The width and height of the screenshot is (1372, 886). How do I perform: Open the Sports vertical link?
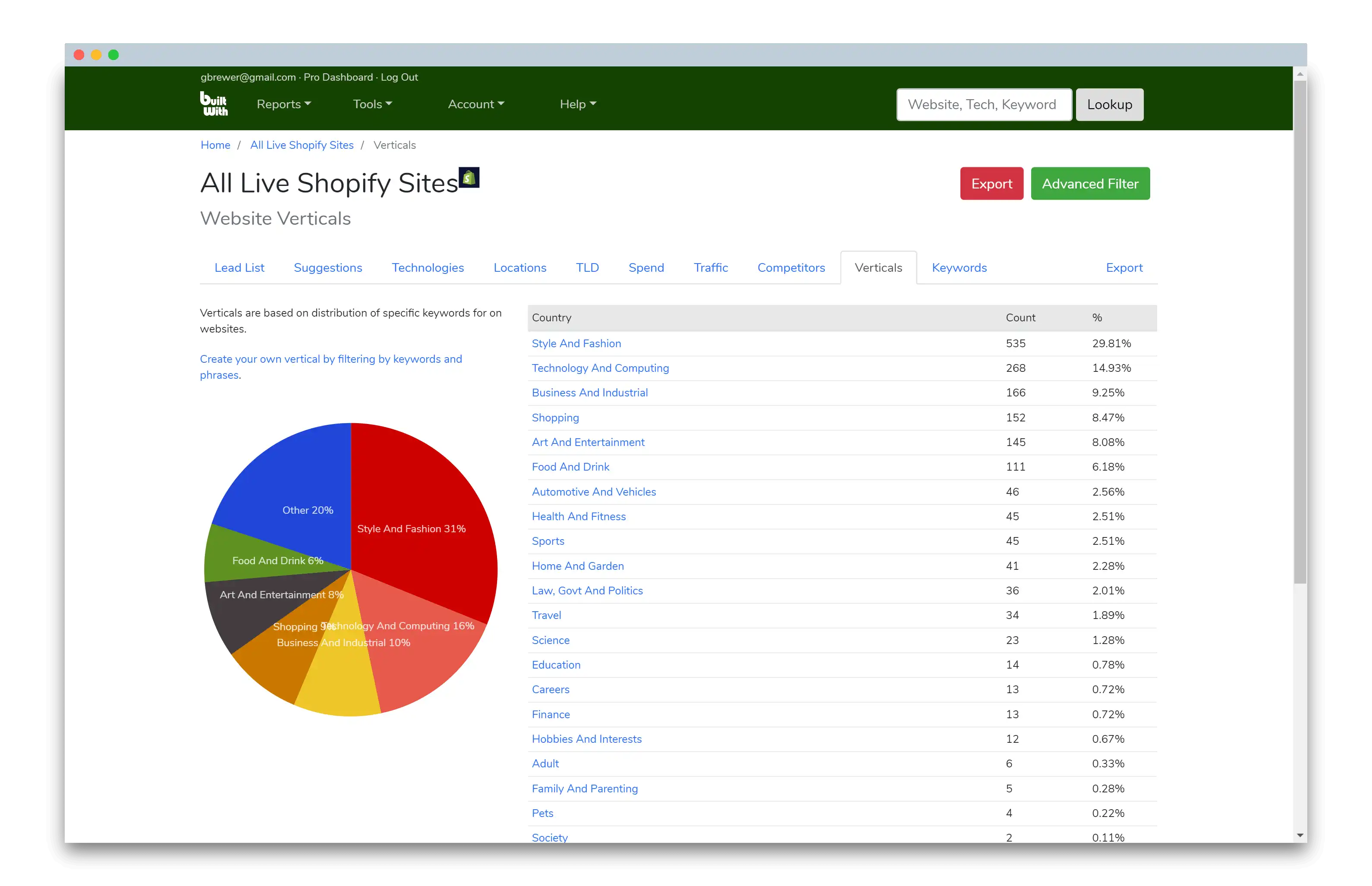point(548,541)
